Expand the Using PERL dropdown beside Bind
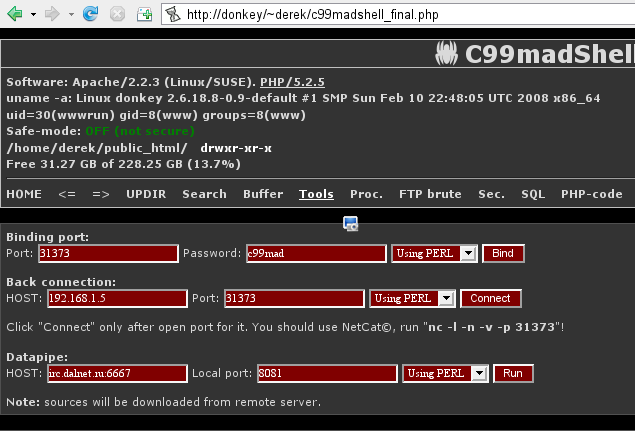The width and height of the screenshot is (635, 431). 435,254
